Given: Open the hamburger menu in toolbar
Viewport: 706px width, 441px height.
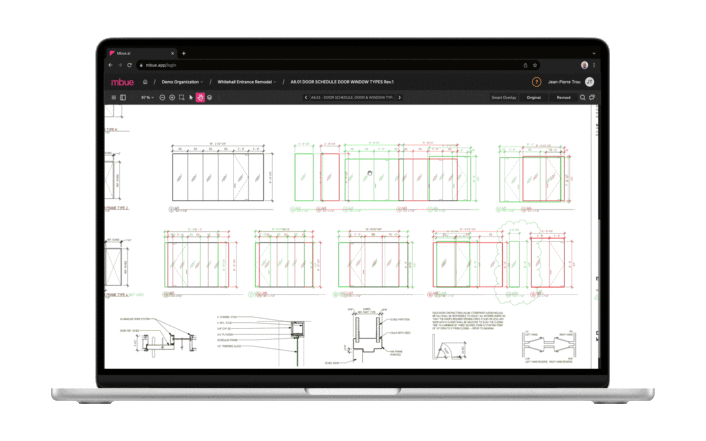Looking at the screenshot, I should (113, 98).
